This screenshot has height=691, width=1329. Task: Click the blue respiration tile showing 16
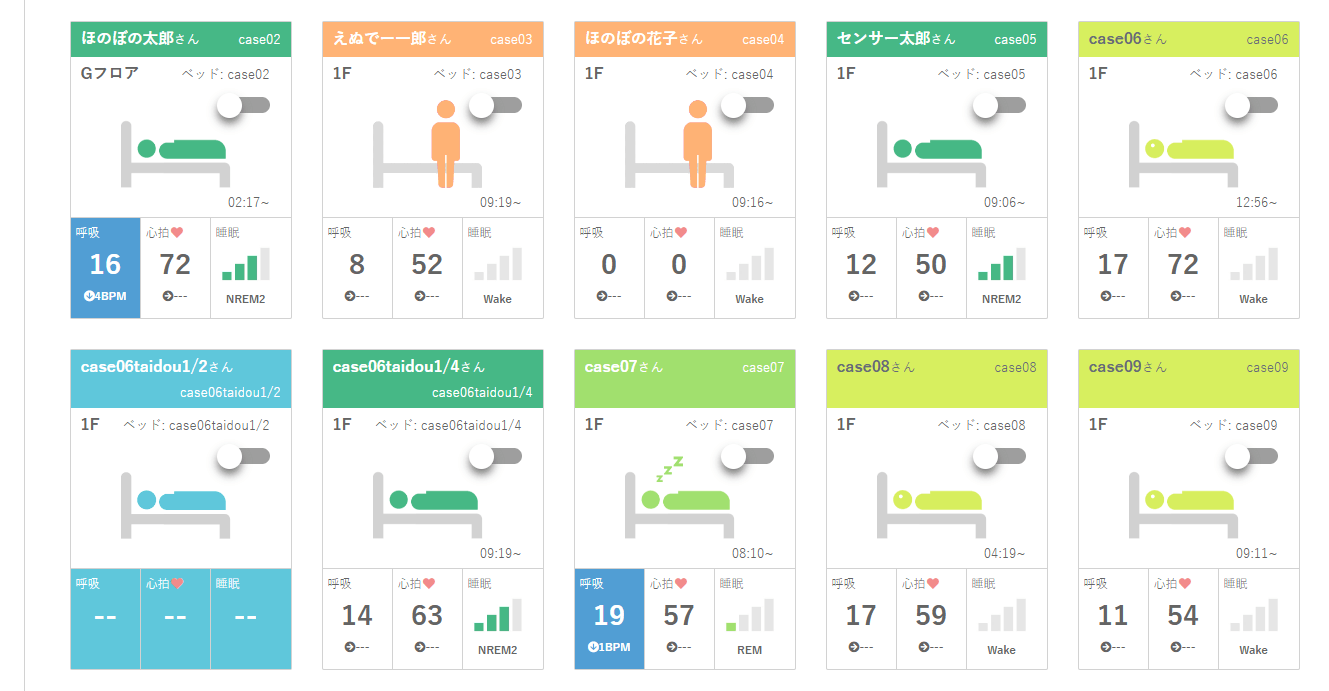point(105,268)
